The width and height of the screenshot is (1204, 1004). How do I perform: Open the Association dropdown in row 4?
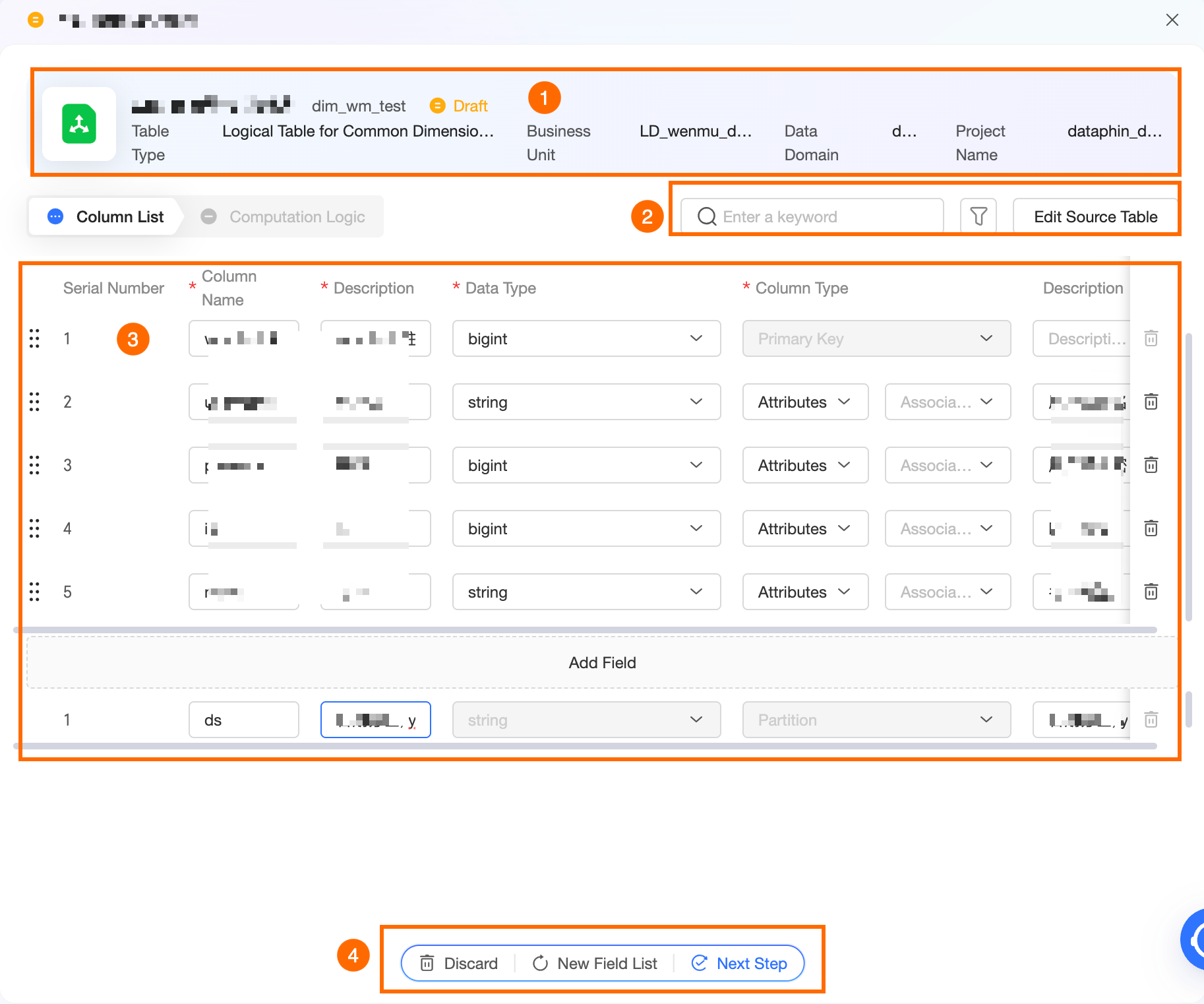tap(948, 528)
